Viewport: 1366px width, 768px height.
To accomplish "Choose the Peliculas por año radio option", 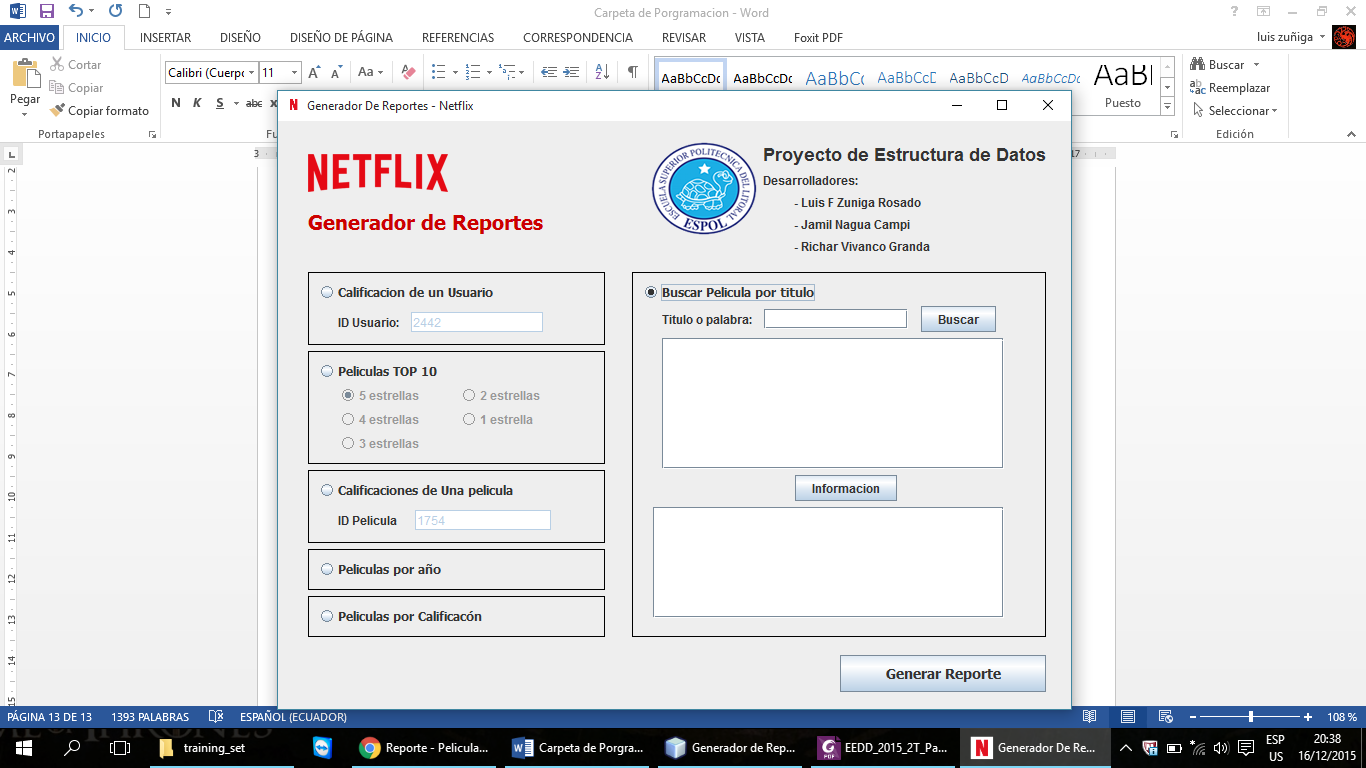I will 327,569.
